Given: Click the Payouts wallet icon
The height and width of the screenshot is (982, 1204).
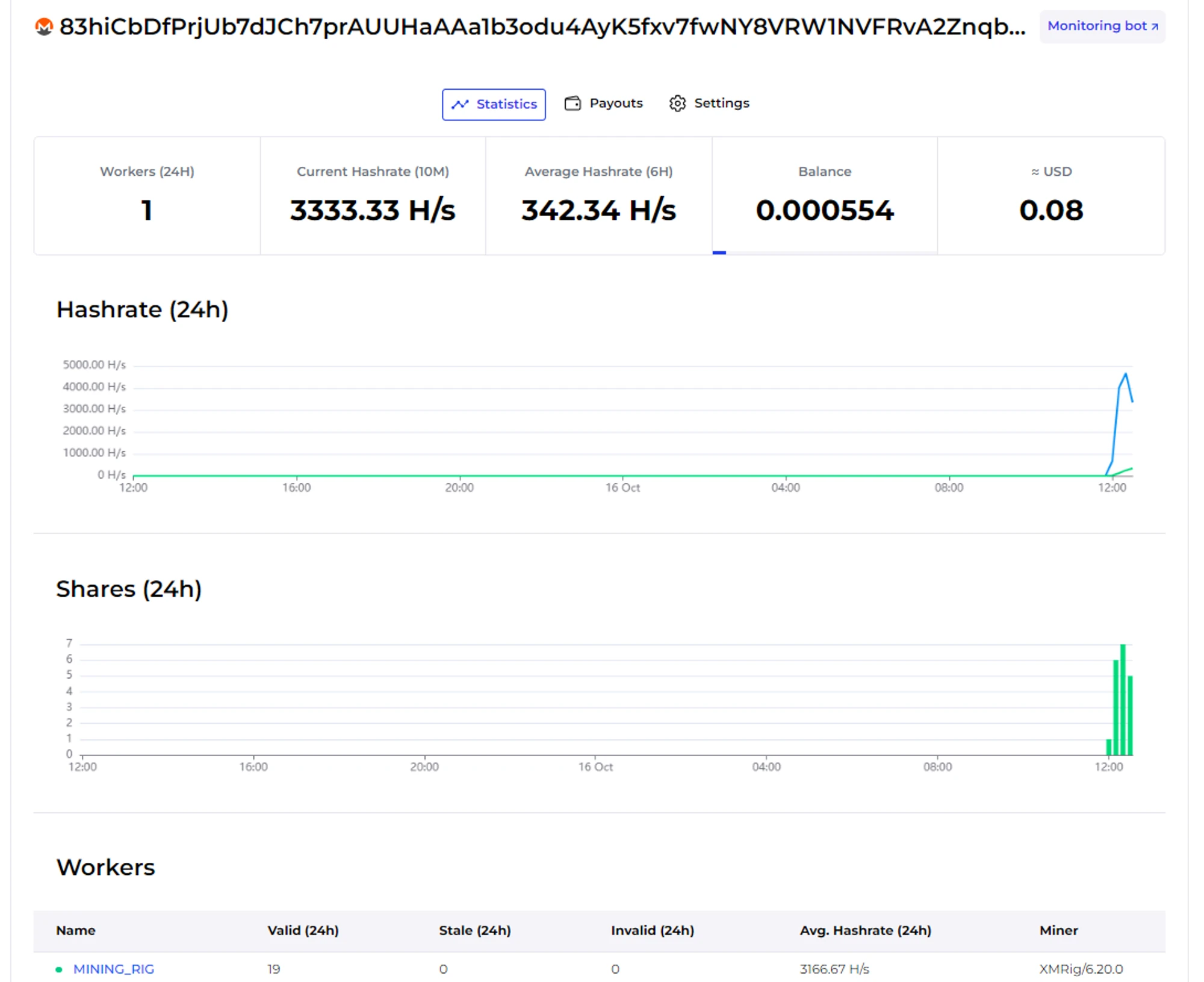Looking at the screenshot, I should click(573, 104).
